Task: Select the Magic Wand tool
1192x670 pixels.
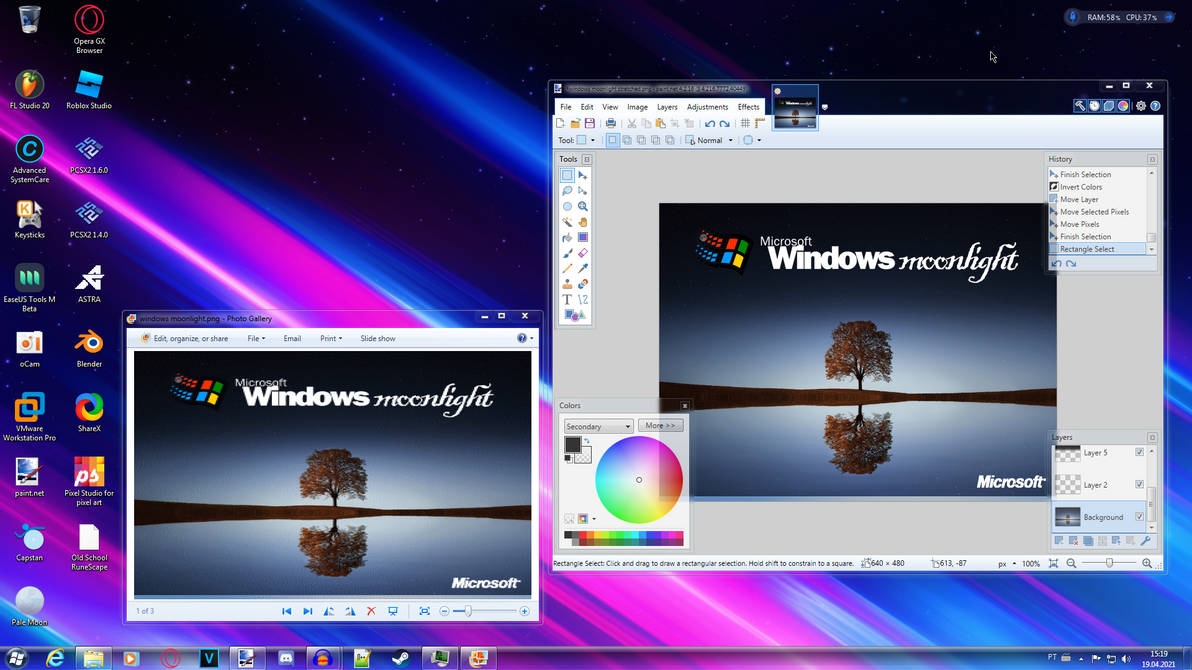Action: click(567, 220)
